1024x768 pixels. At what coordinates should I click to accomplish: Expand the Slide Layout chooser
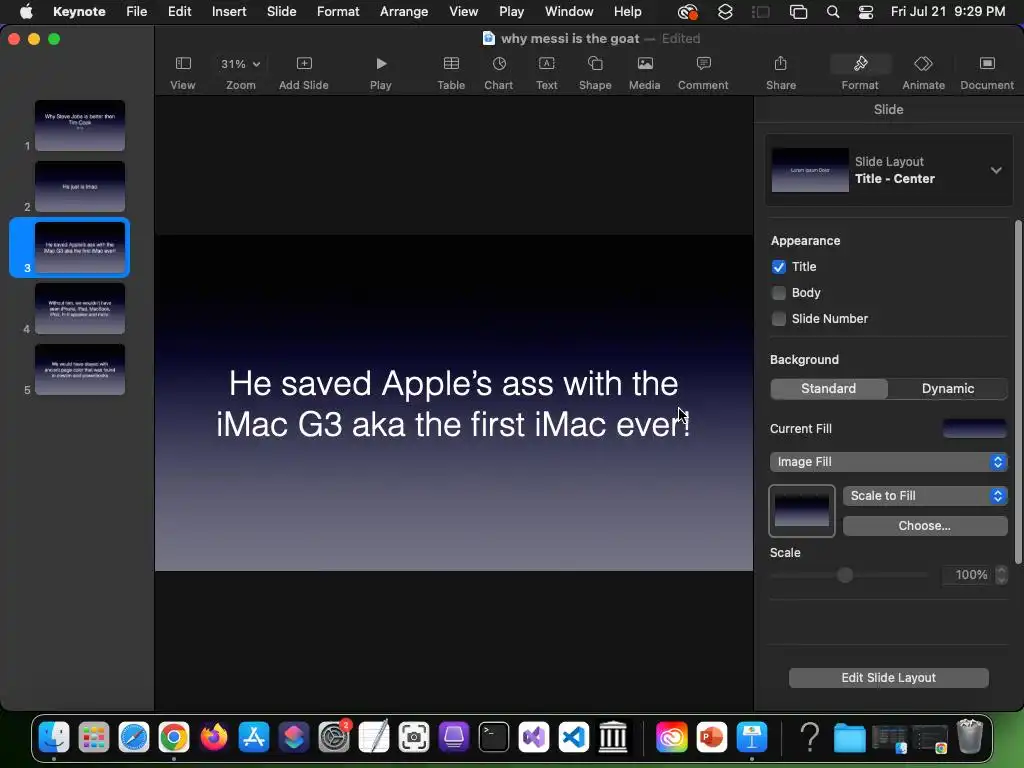coord(995,170)
